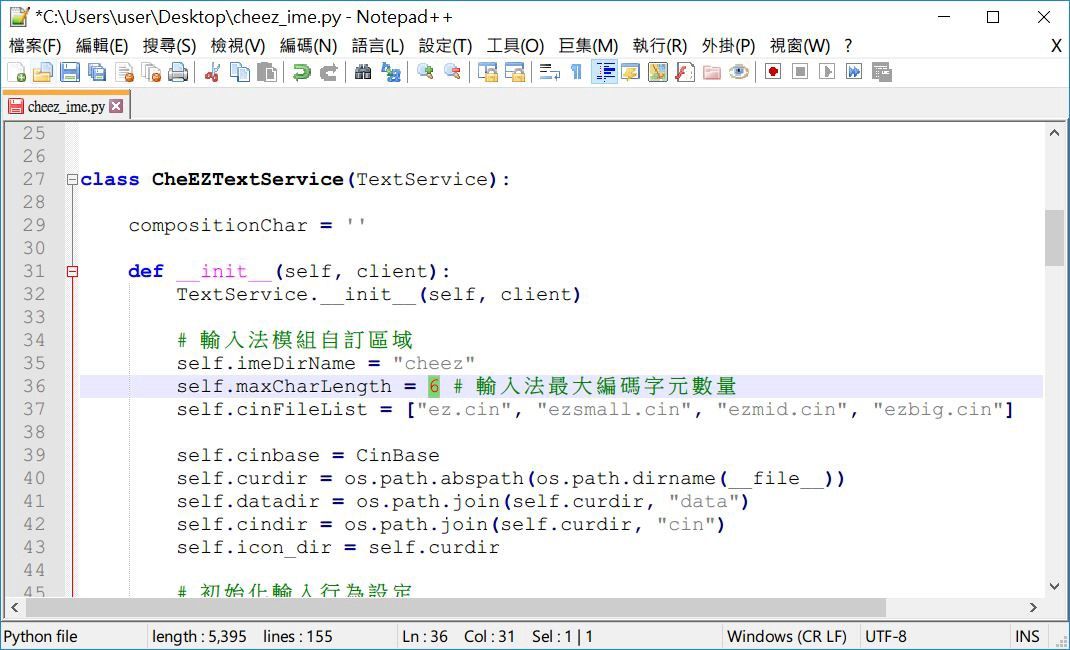Image resolution: width=1070 pixels, height=650 pixels.
Task: Click the vertical scrollbar down arrow
Action: 1054,587
